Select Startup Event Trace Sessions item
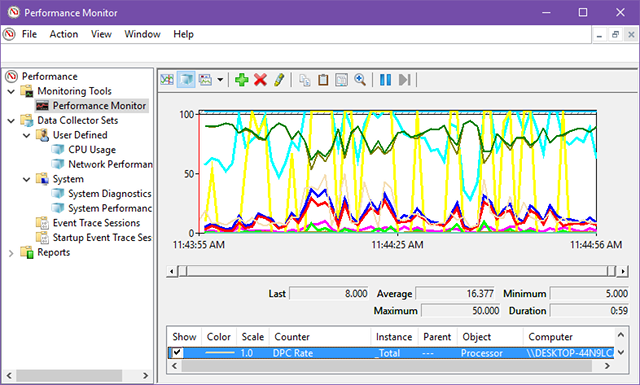This screenshot has width=640, height=385. pyautogui.click(x=102, y=238)
